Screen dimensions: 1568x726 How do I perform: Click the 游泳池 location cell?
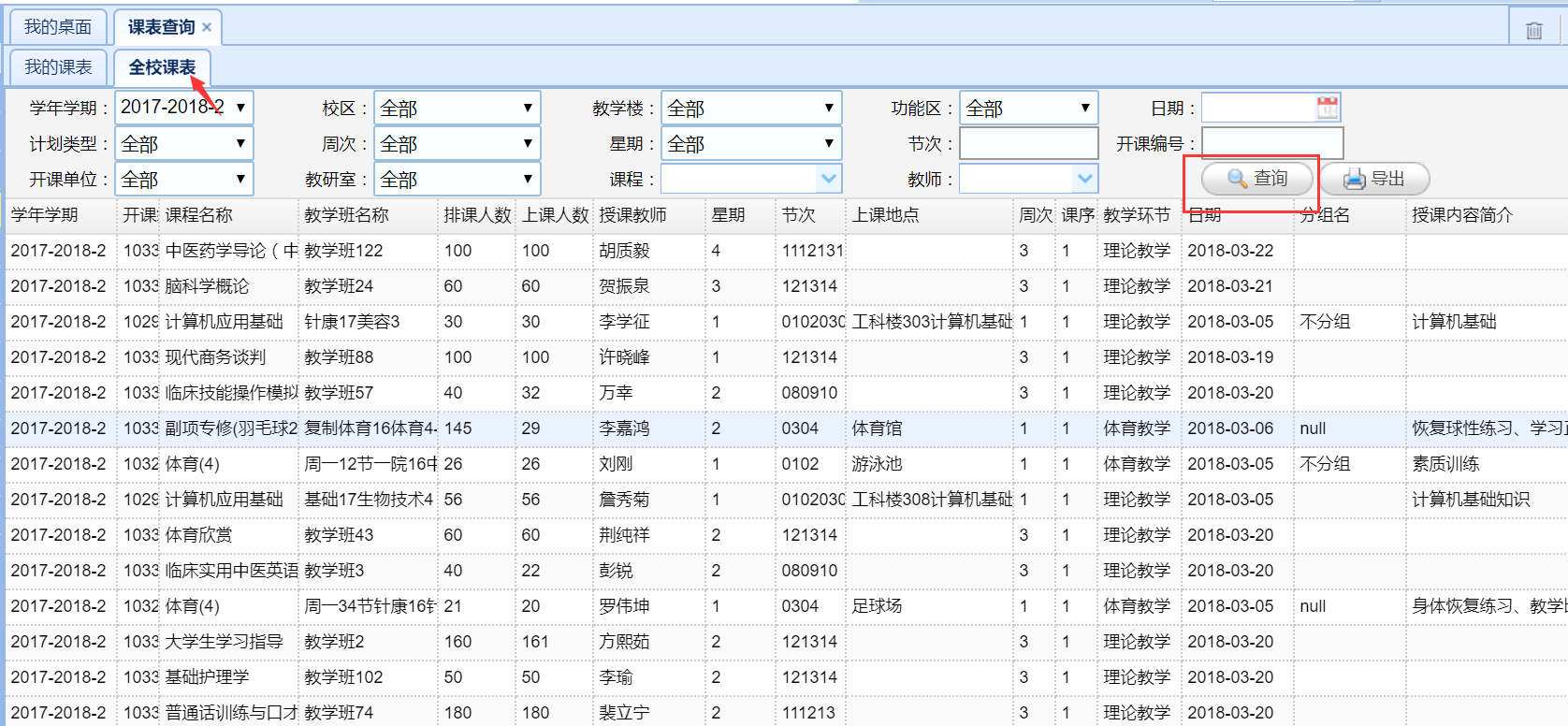coord(929,464)
